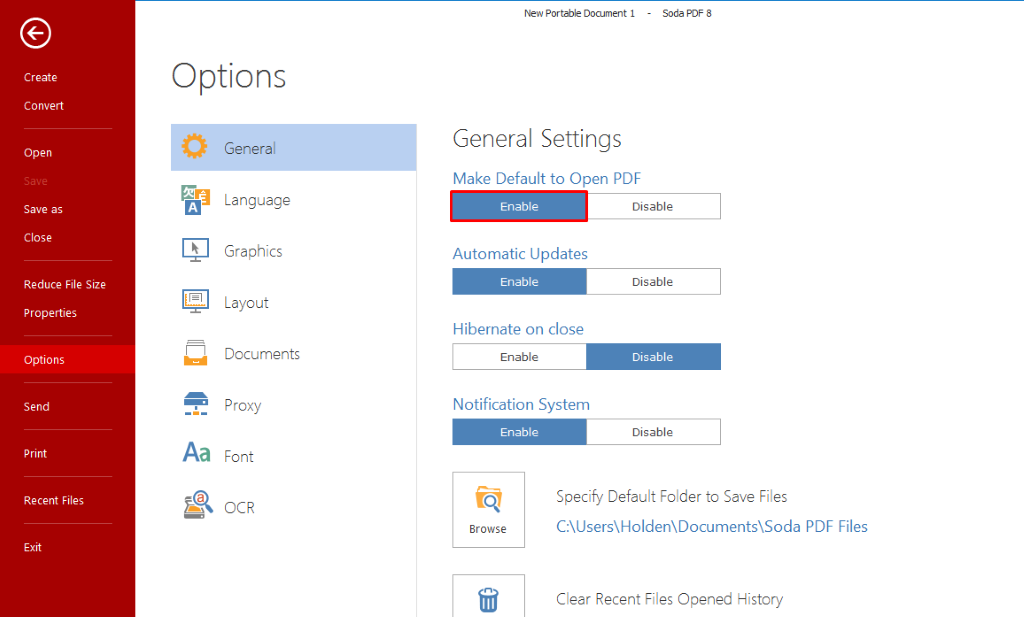
Task: Disable the Notification System
Action: pos(653,432)
